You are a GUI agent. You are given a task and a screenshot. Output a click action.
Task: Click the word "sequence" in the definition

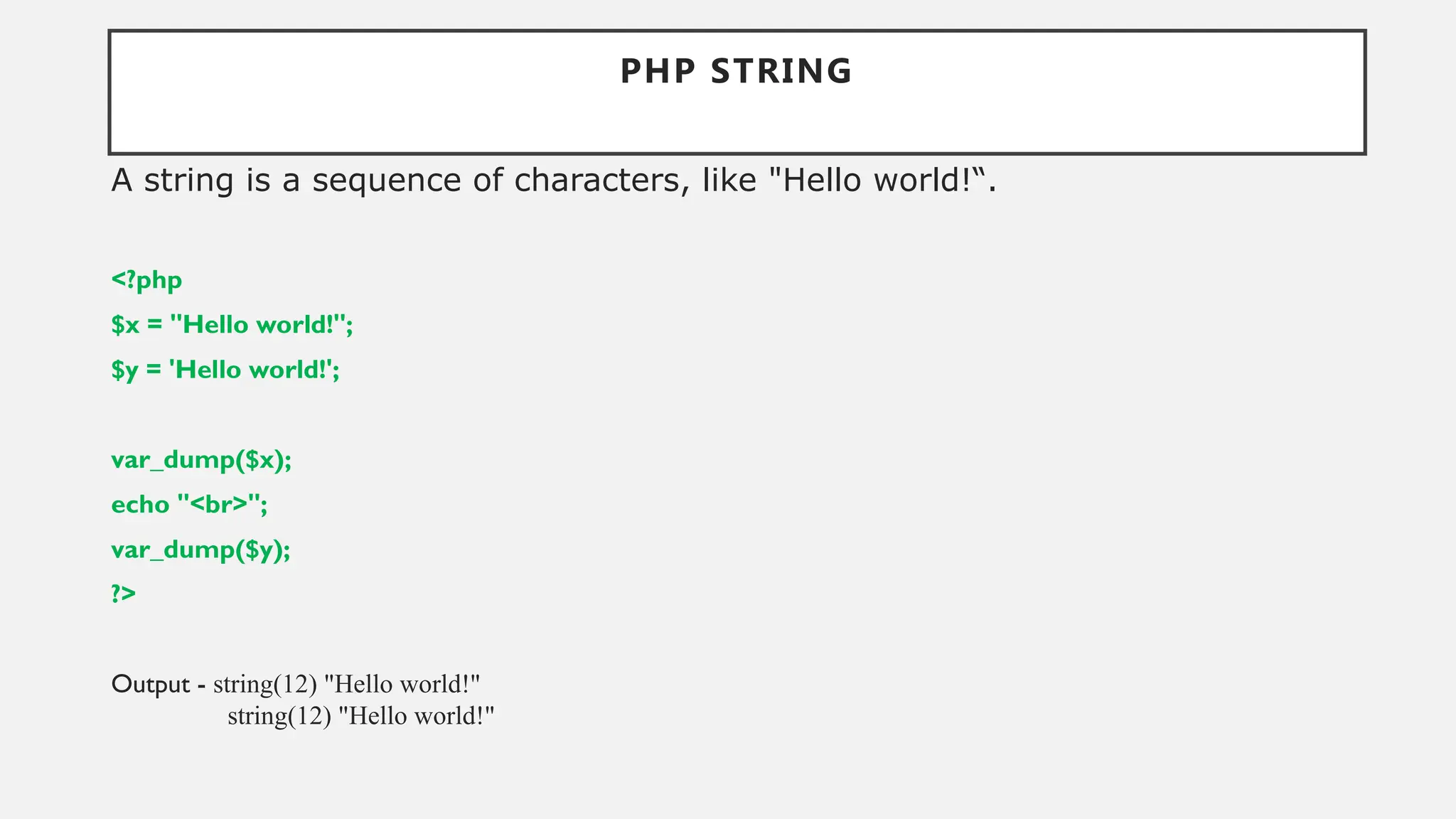[387, 181]
